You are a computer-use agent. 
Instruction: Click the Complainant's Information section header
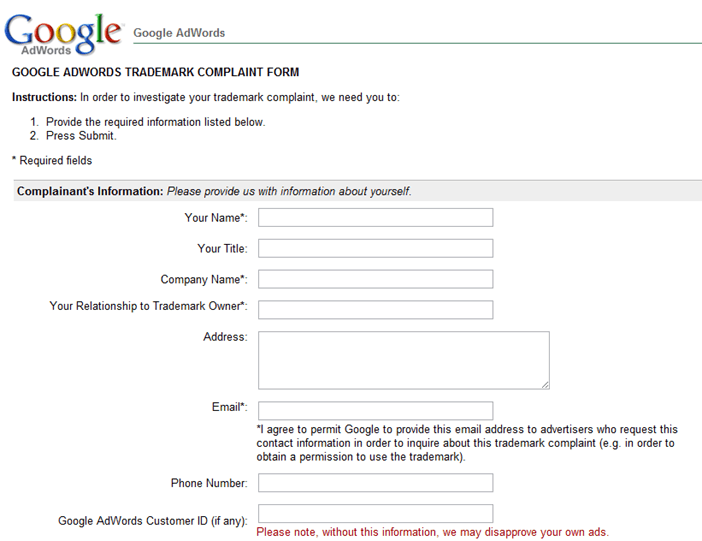(214, 191)
